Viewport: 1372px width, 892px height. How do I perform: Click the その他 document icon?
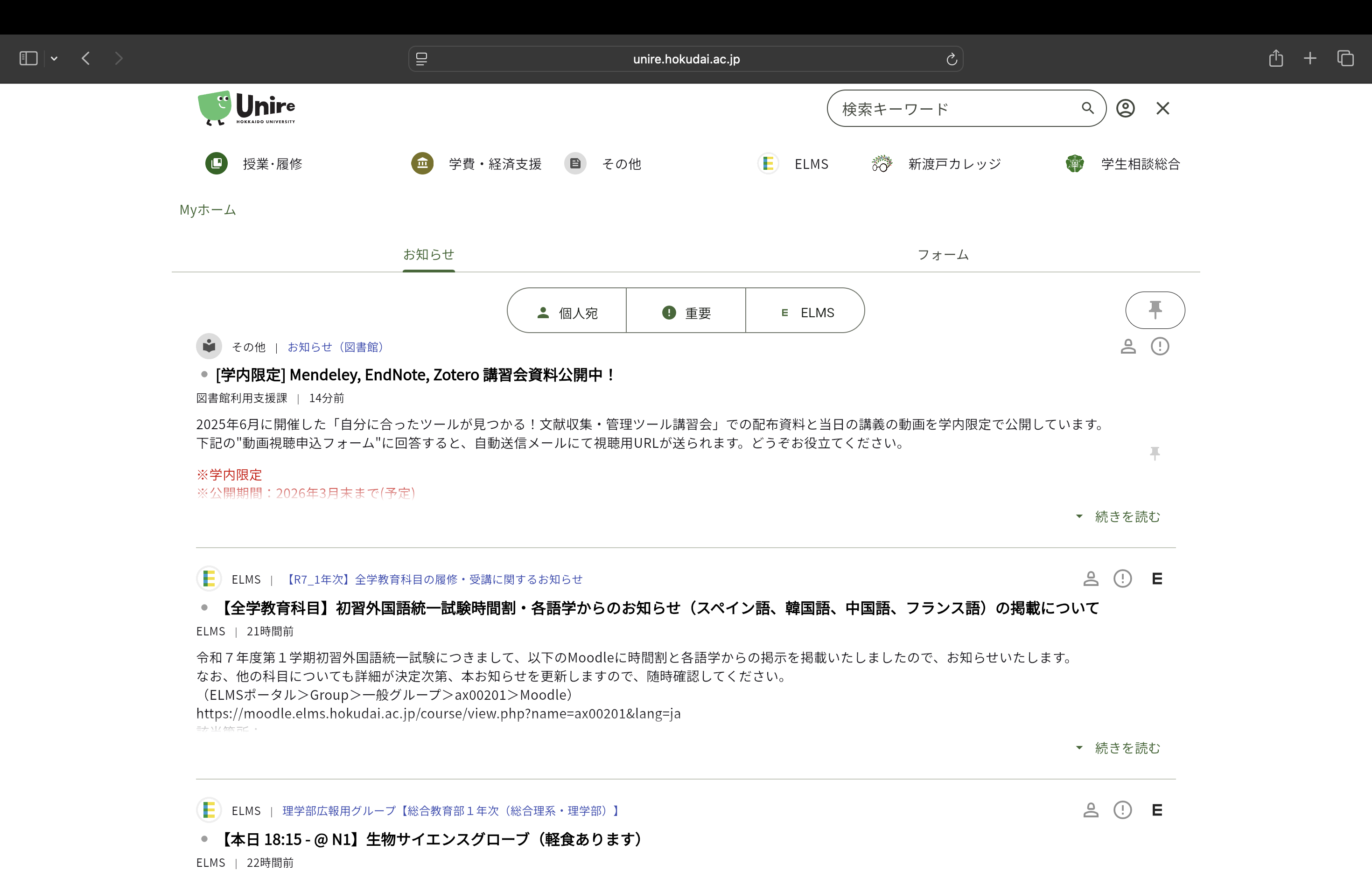coord(575,164)
